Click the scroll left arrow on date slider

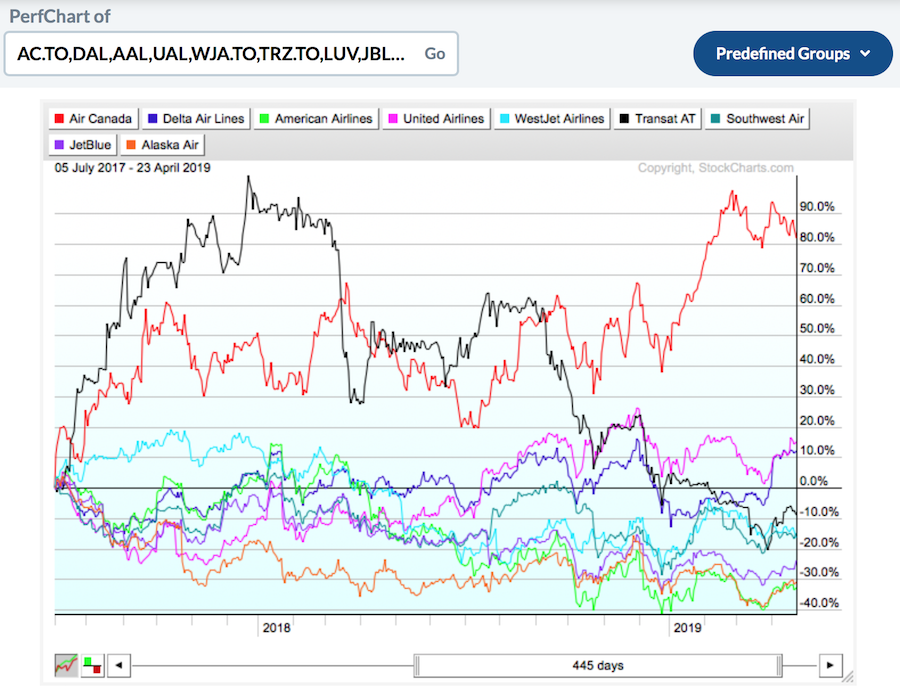tap(119, 664)
